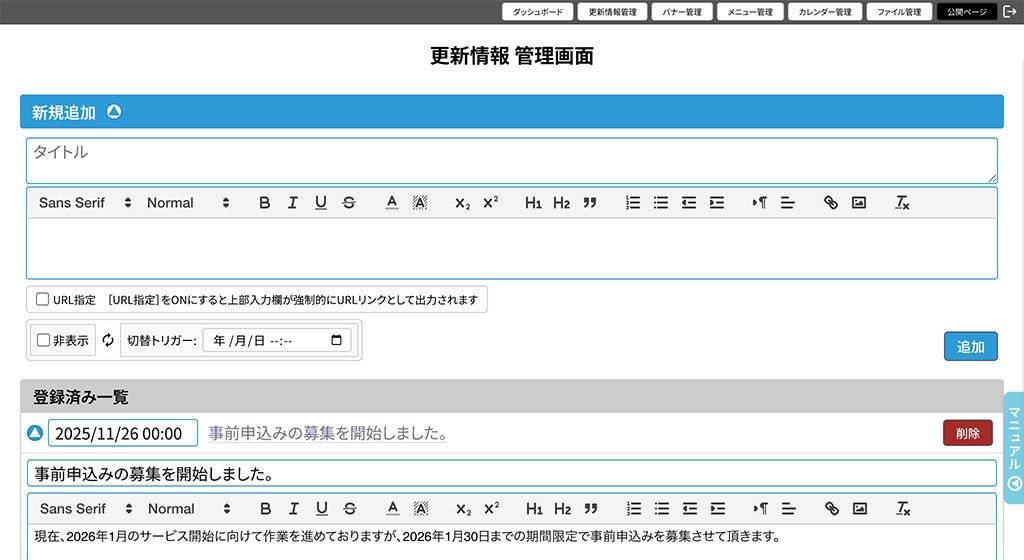Toggle text direction in new entry toolbar
This screenshot has width=1024, height=560.
tap(760, 203)
